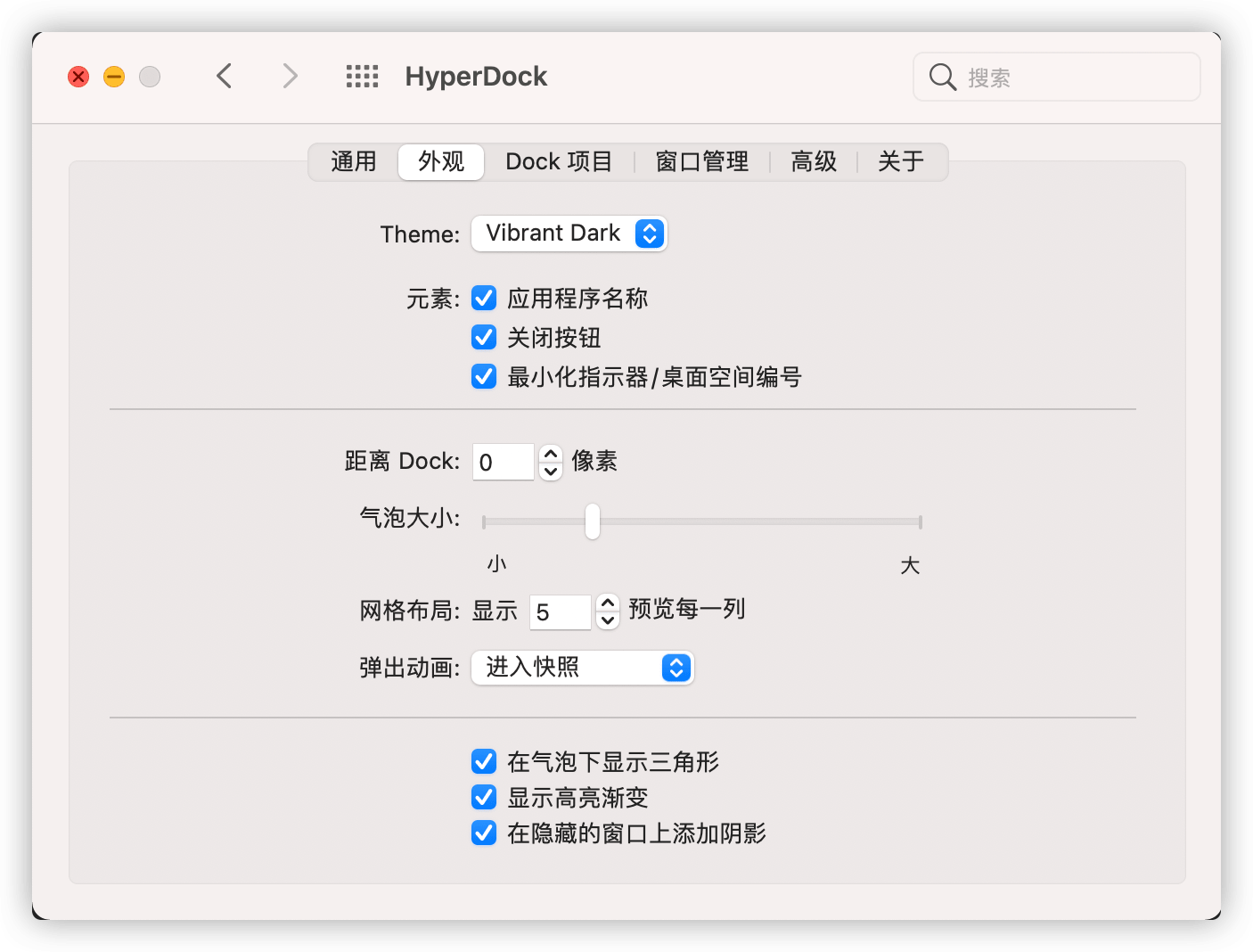Close the HyperDock window
The image size is (1253, 952).
tap(78, 77)
